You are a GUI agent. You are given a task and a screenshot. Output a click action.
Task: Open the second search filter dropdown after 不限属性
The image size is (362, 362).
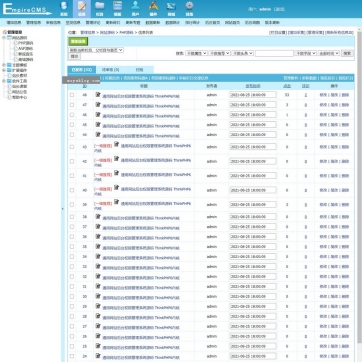tap(219, 53)
